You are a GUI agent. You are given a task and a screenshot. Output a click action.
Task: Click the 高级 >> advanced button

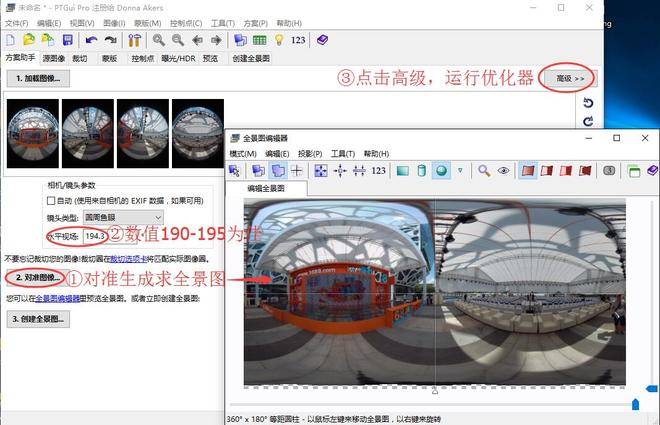click(571, 79)
